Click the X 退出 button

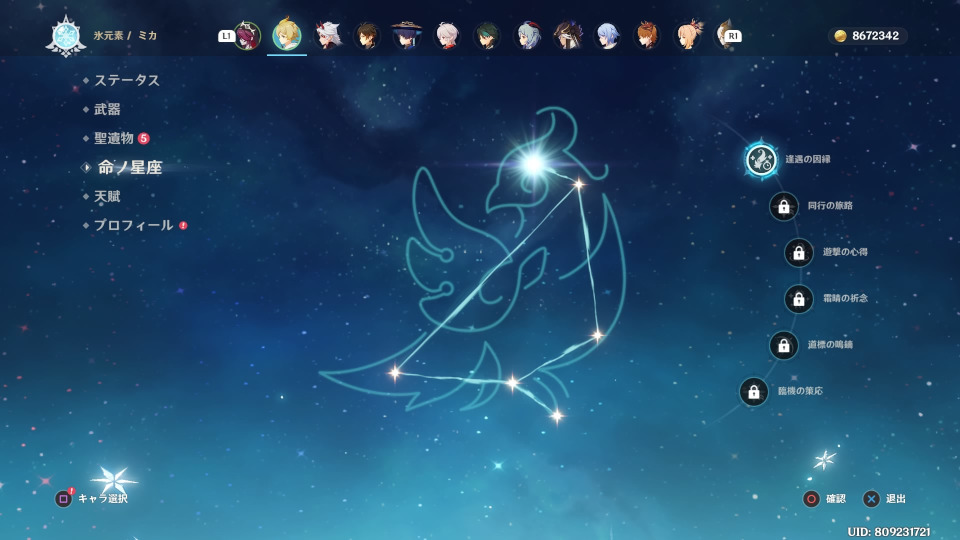[x=871, y=499]
